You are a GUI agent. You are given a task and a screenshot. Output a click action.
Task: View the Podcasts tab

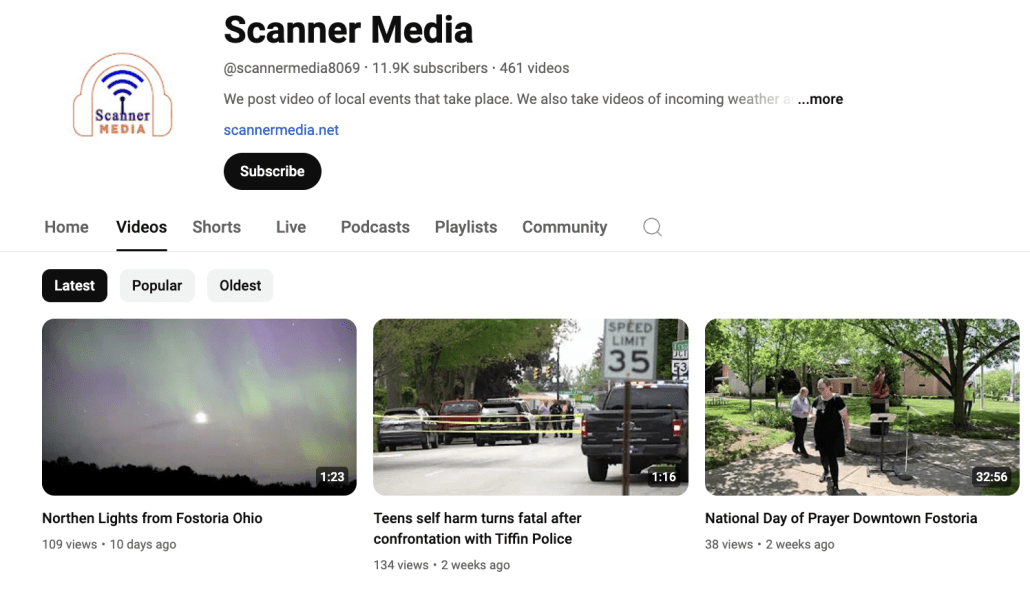click(374, 227)
